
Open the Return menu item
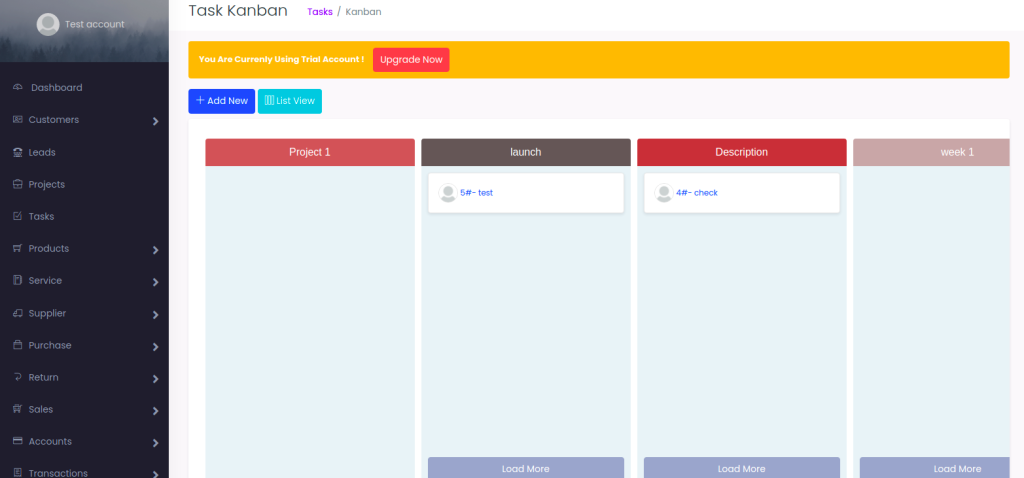(43, 377)
